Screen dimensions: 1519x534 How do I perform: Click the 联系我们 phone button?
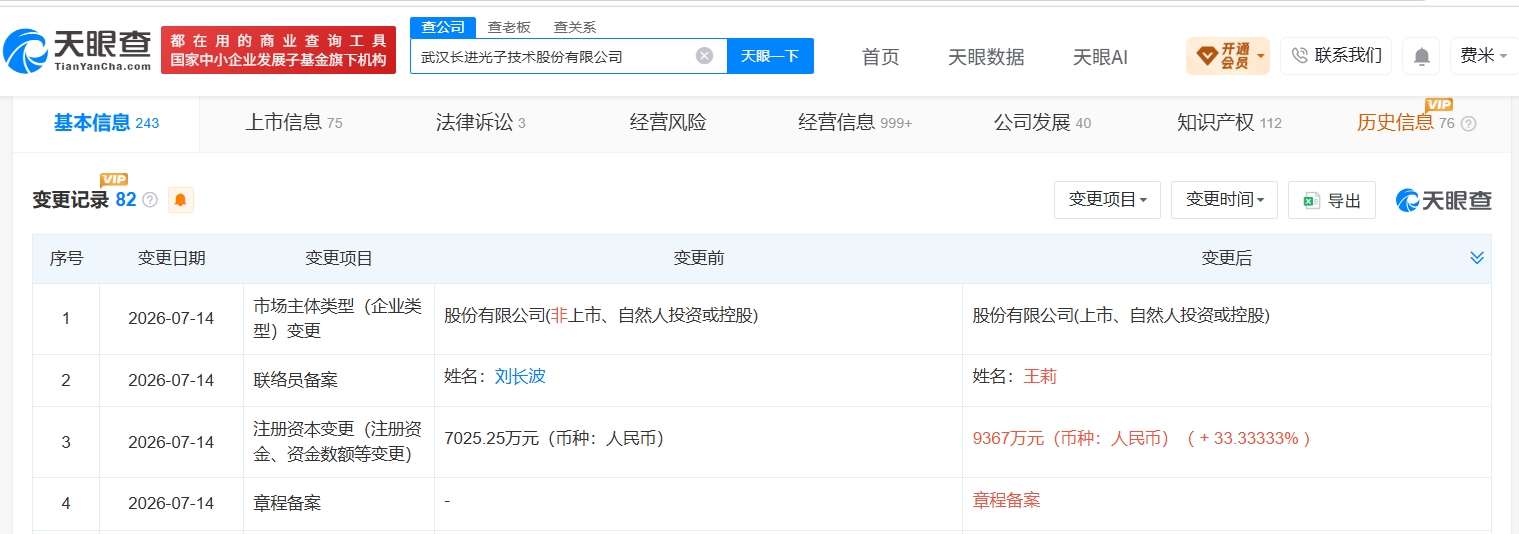1336,56
